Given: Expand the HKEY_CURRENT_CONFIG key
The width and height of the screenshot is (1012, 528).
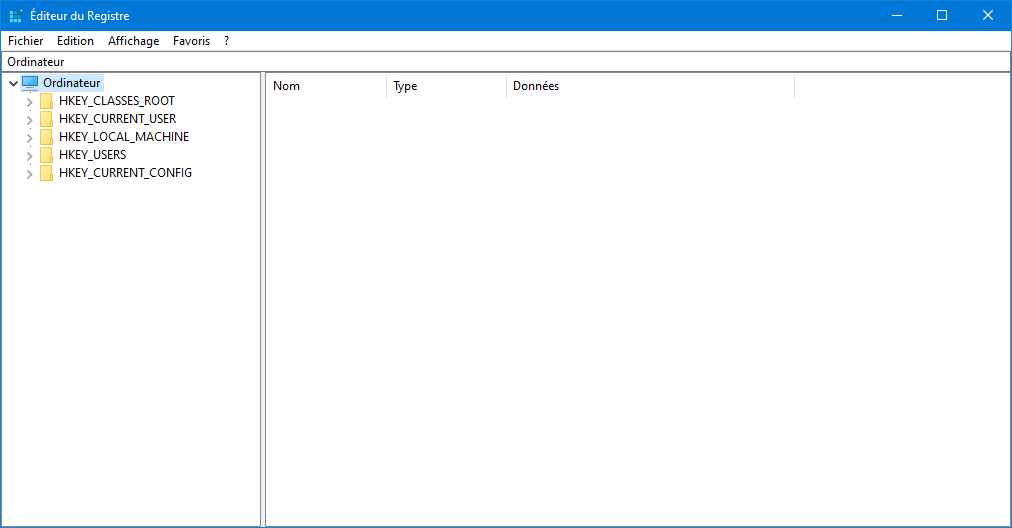Looking at the screenshot, I should (x=29, y=174).
